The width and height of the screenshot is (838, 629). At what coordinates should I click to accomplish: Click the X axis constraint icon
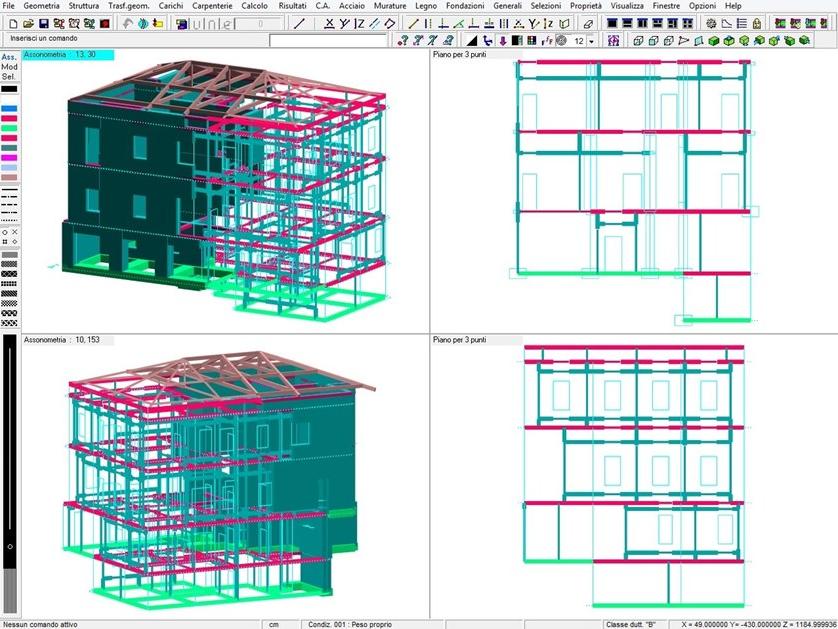coord(329,24)
